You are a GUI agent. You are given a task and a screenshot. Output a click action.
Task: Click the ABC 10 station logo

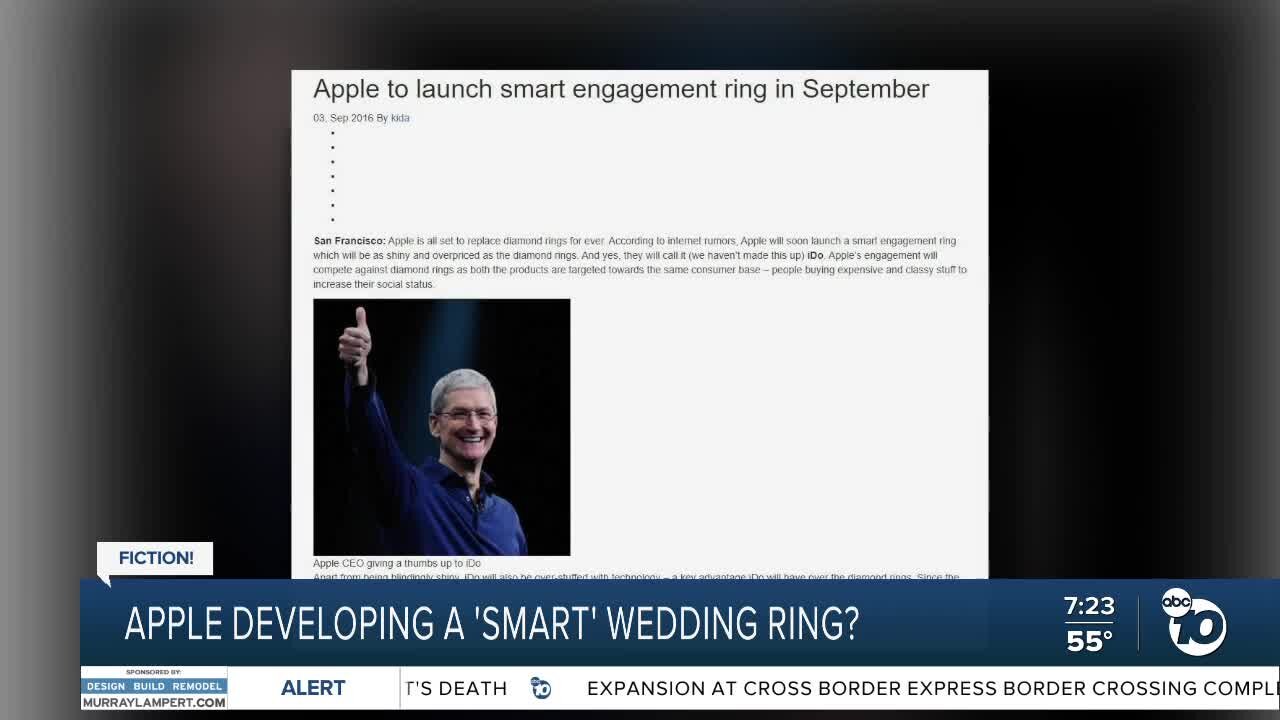pos(1194,622)
